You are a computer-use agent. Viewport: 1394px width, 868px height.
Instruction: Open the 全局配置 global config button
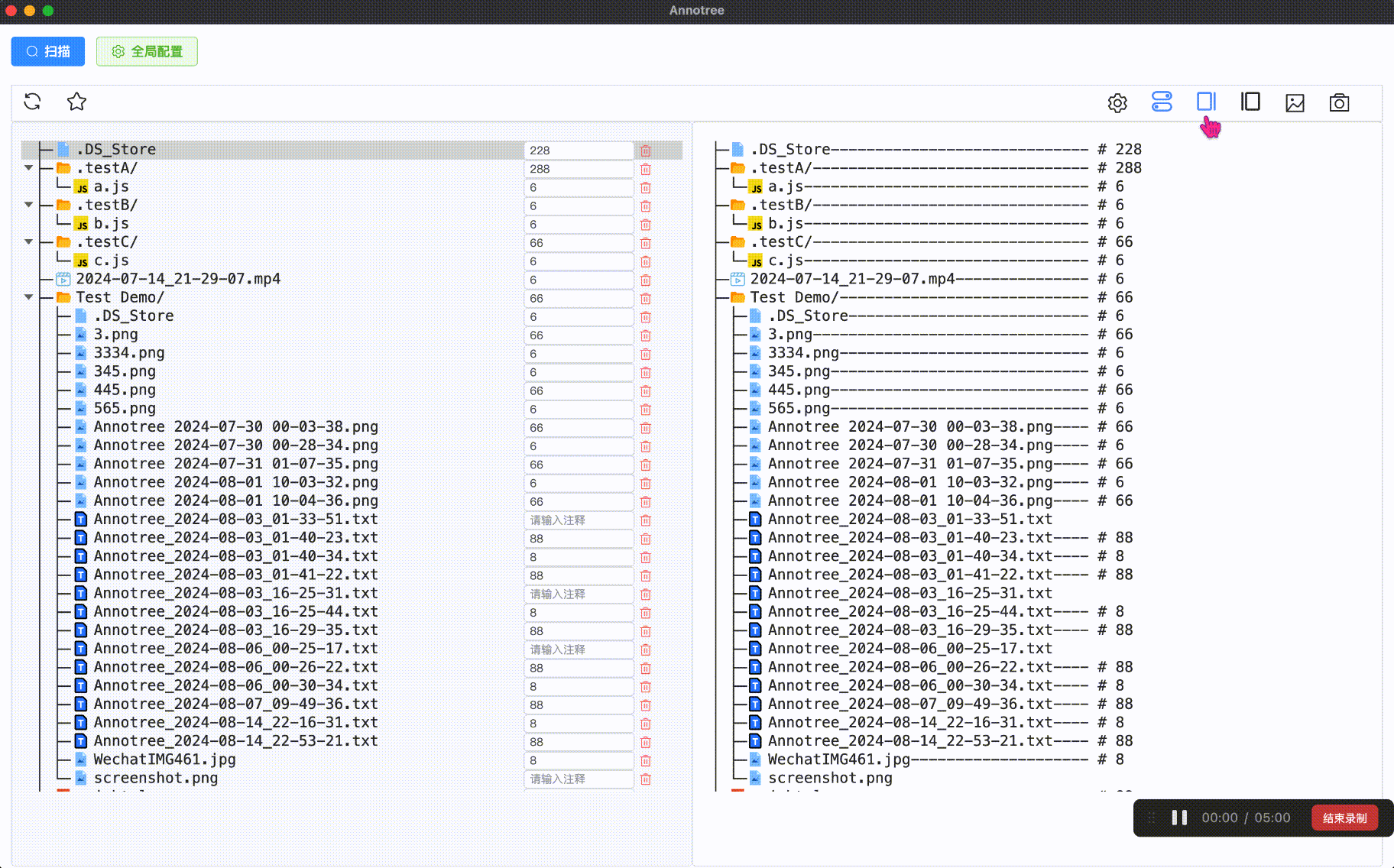pyautogui.click(x=147, y=51)
